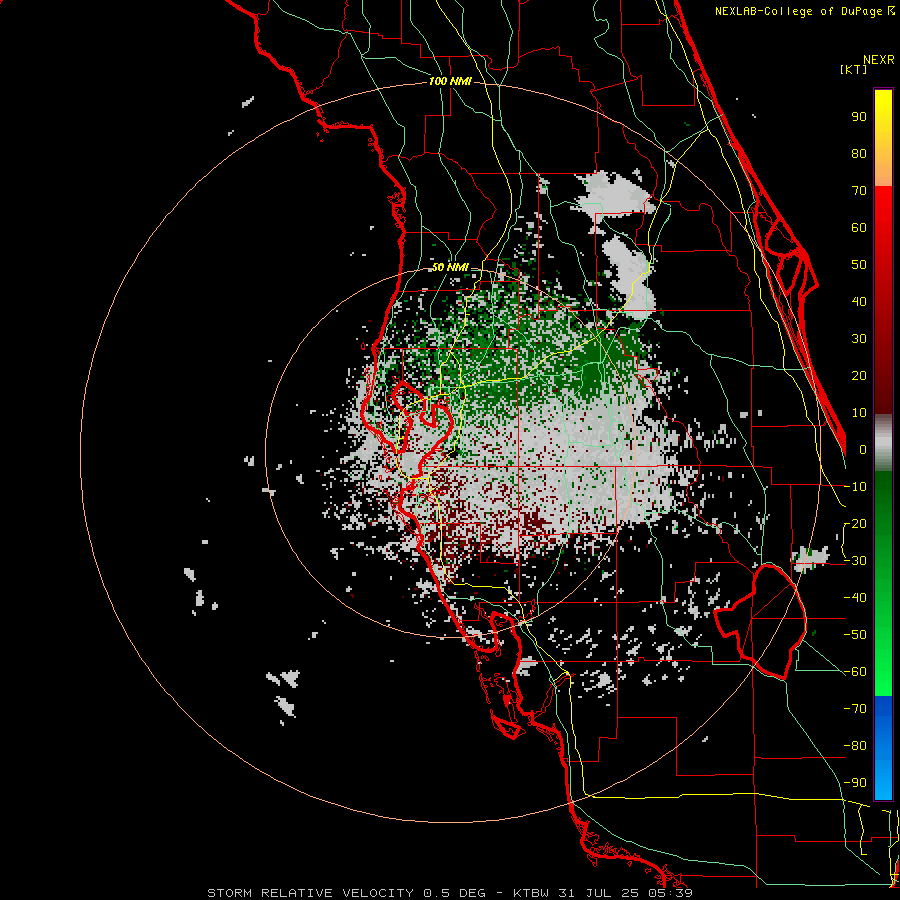This screenshot has width=900, height=900.
Task: Click the -40 value on velocity scale
Action: (x=855, y=598)
